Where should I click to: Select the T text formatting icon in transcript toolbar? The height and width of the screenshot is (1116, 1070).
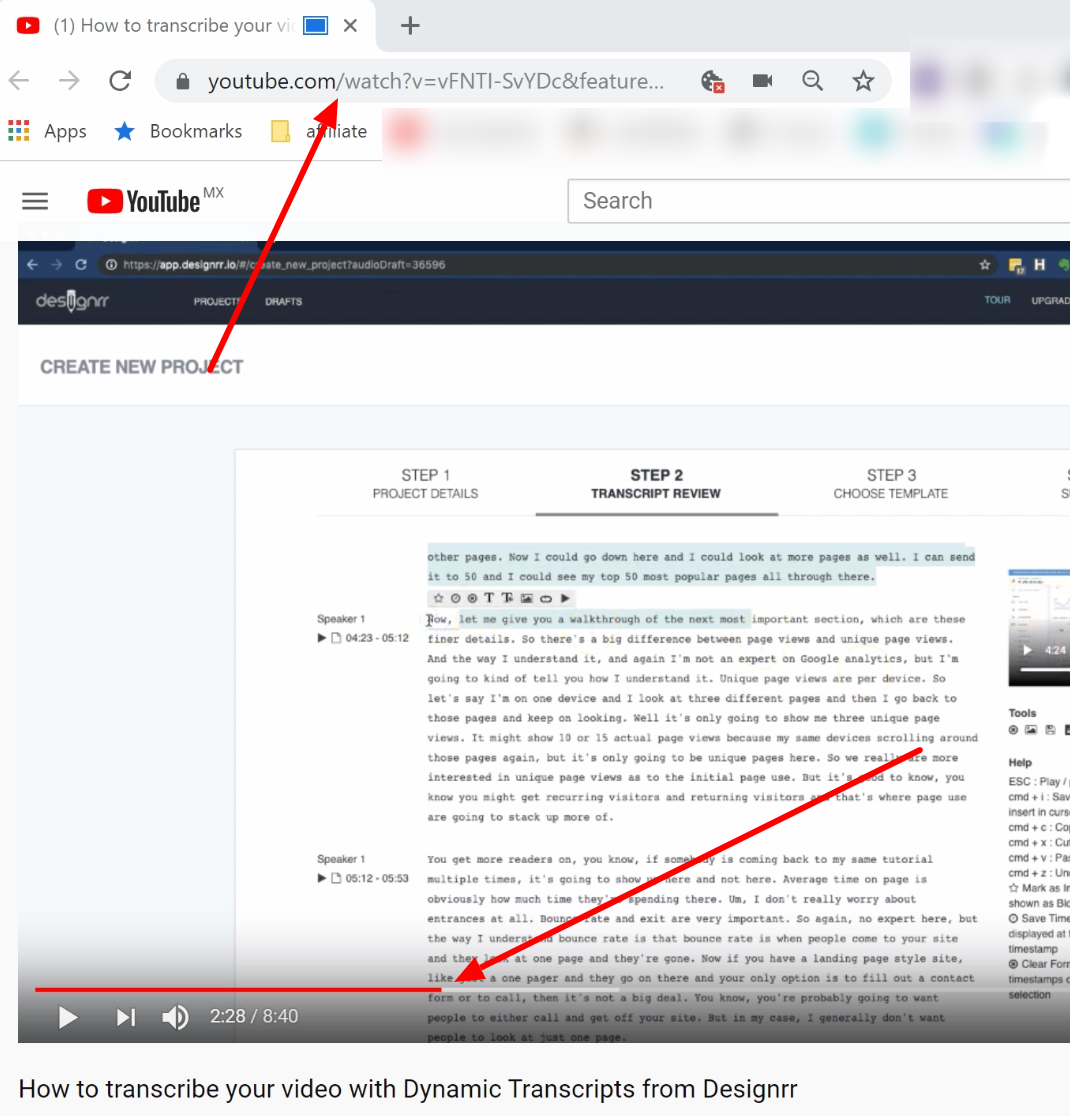pyautogui.click(x=489, y=597)
